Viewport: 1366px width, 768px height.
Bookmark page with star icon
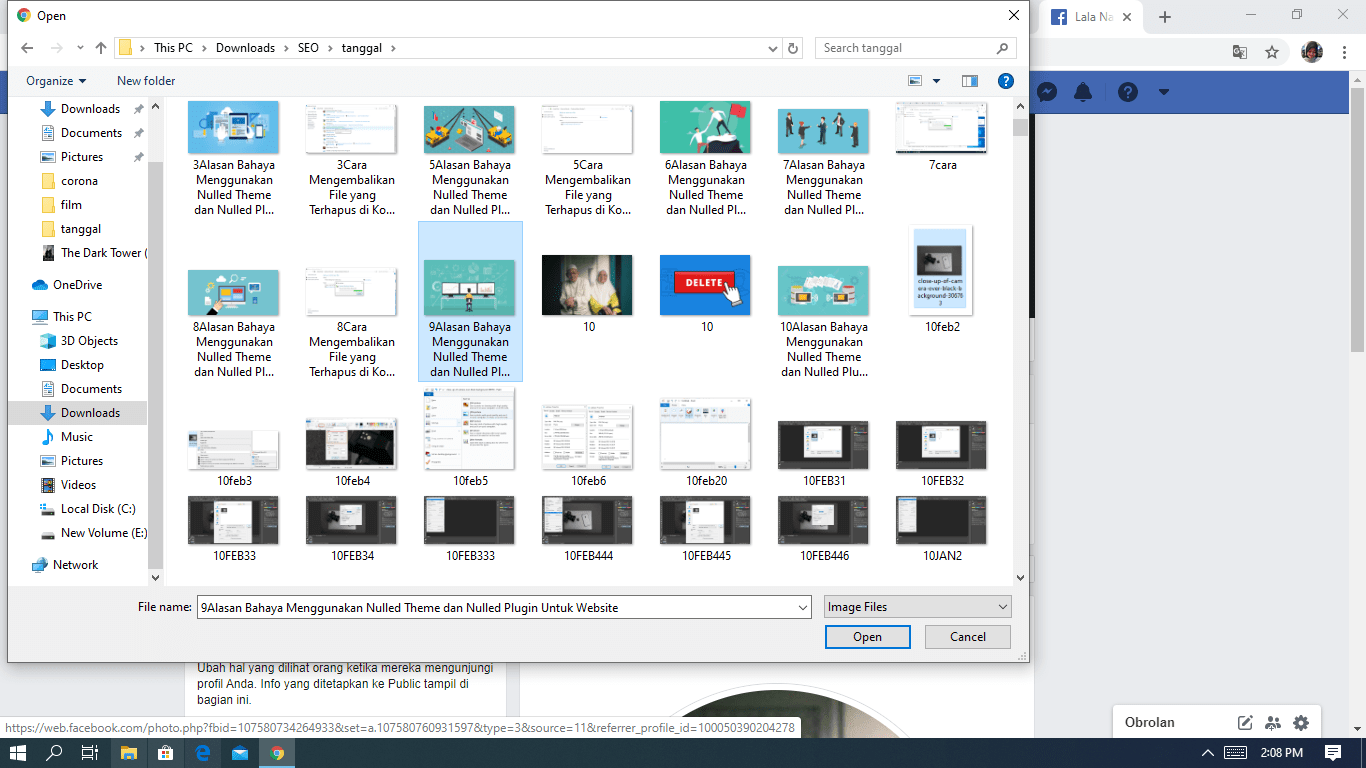pyautogui.click(x=1272, y=52)
